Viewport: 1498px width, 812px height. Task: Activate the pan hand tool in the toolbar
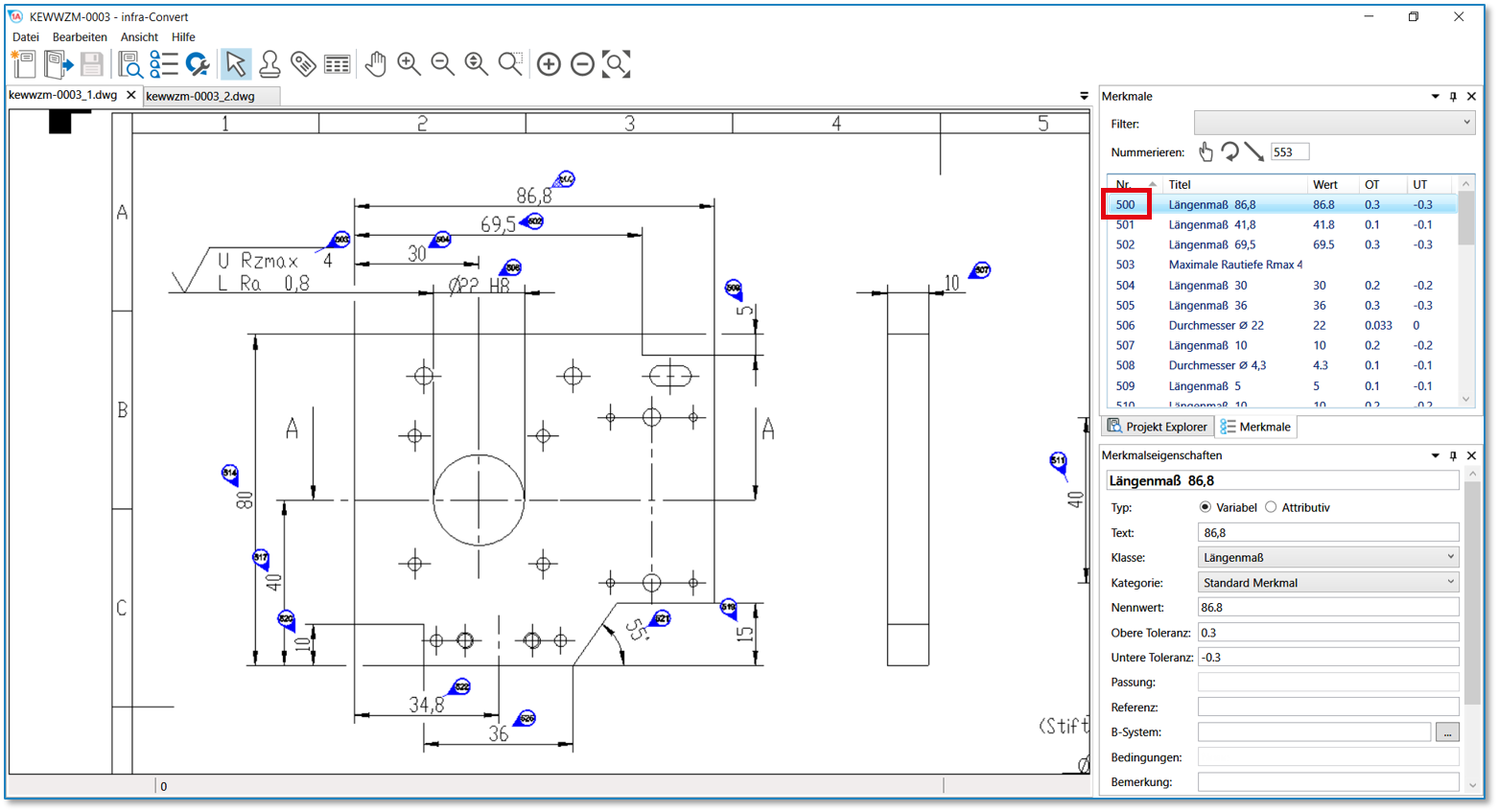click(x=375, y=64)
